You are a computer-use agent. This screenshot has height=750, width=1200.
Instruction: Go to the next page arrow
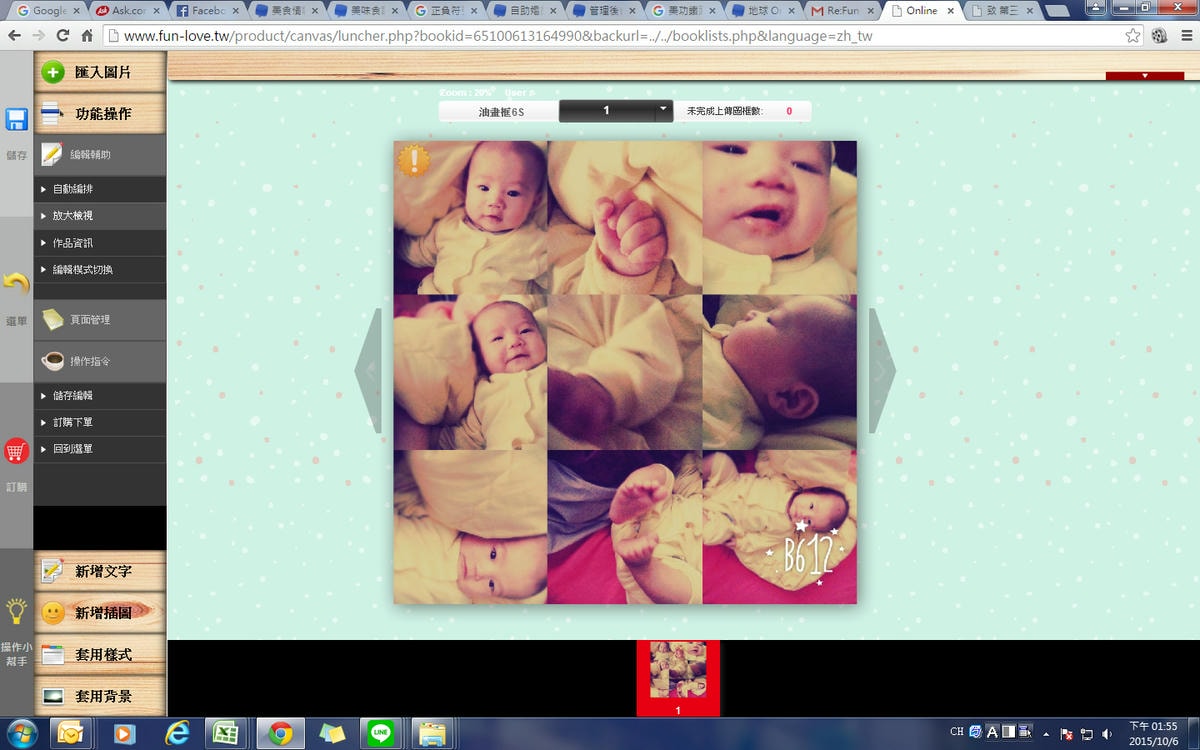(882, 370)
